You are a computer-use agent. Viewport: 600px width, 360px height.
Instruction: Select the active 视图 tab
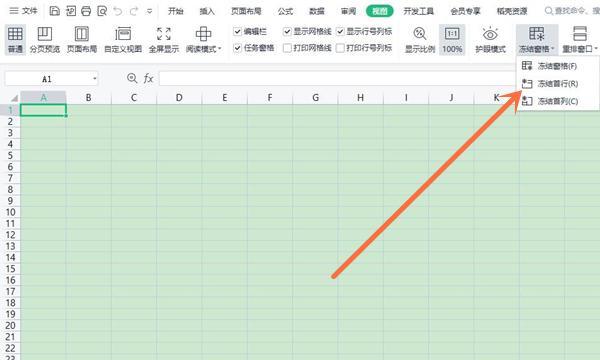pyautogui.click(x=380, y=11)
